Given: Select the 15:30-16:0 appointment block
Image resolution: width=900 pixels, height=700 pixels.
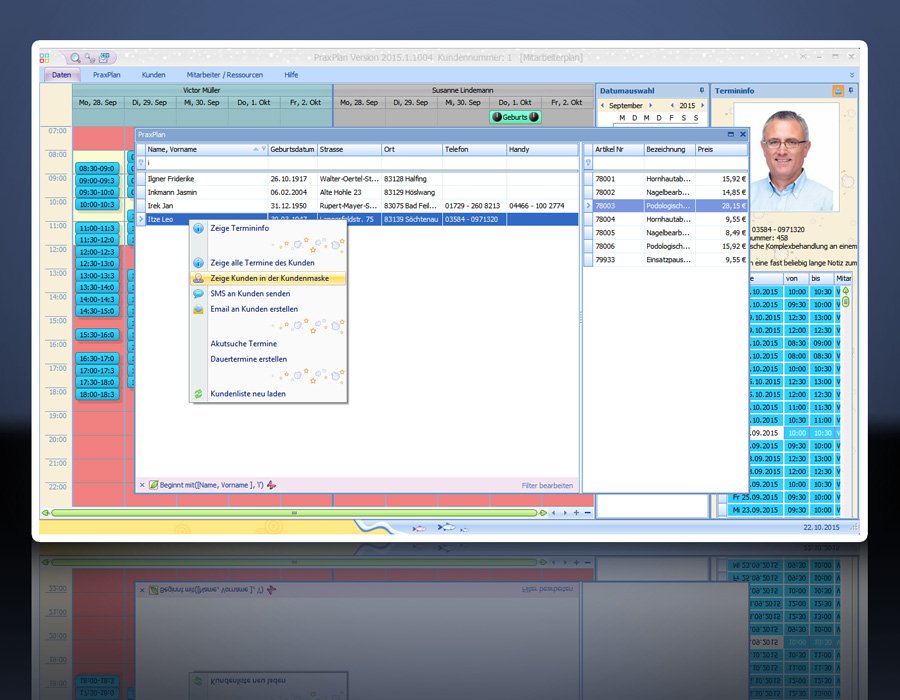Looking at the screenshot, I should point(97,335).
